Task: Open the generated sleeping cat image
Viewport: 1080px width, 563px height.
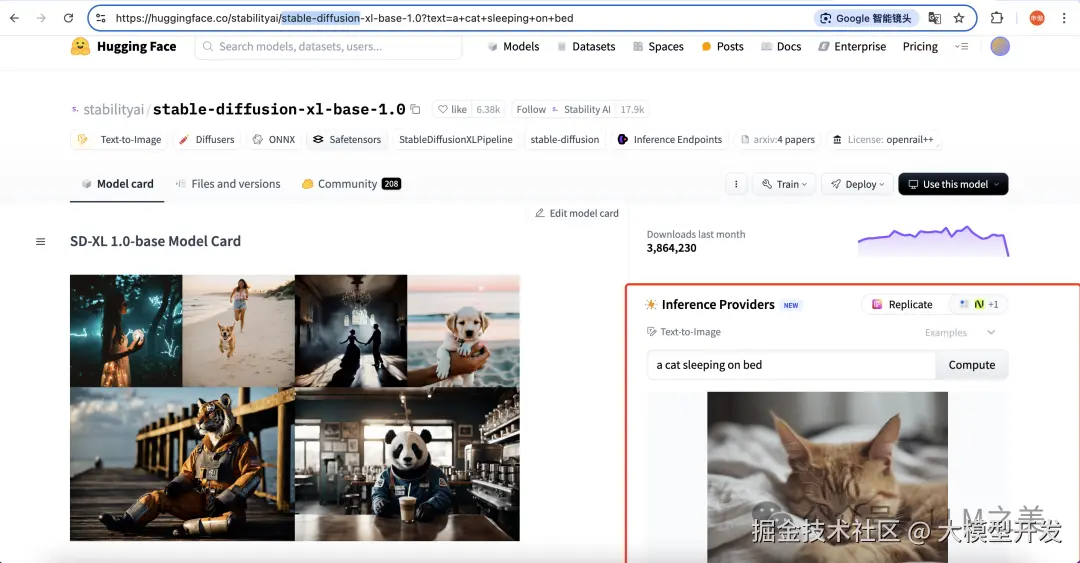Action: click(827, 477)
